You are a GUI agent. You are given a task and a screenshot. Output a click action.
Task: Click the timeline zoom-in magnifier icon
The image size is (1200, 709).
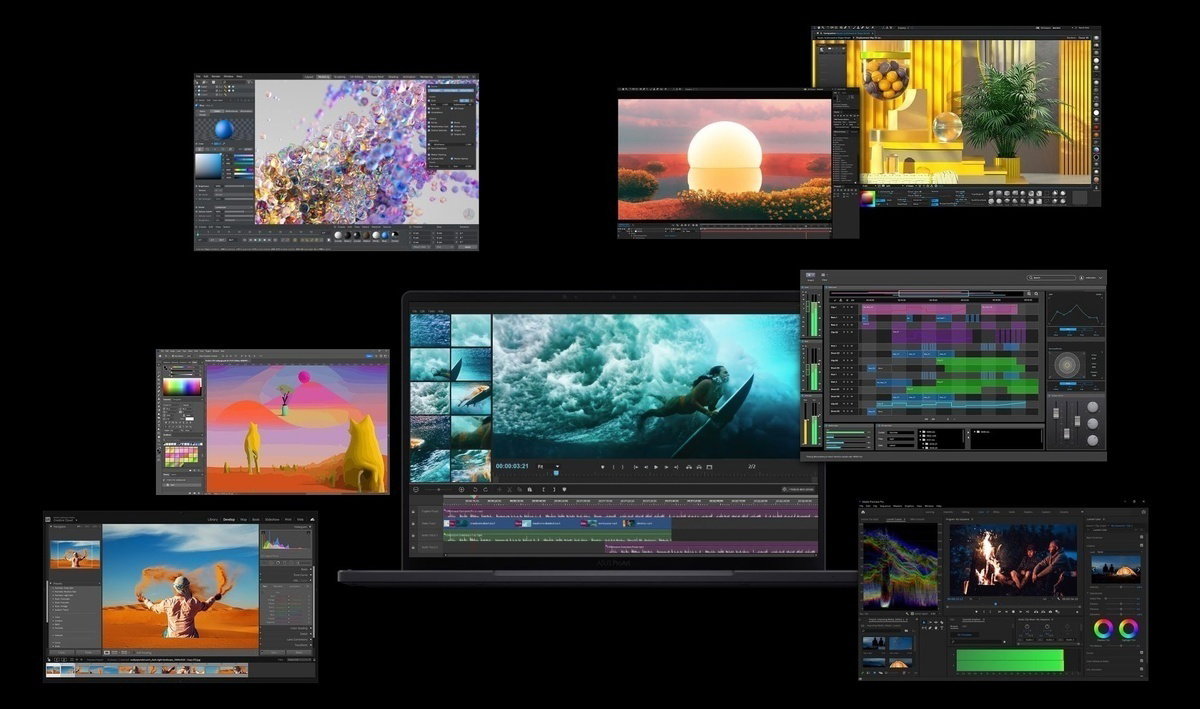click(461, 489)
